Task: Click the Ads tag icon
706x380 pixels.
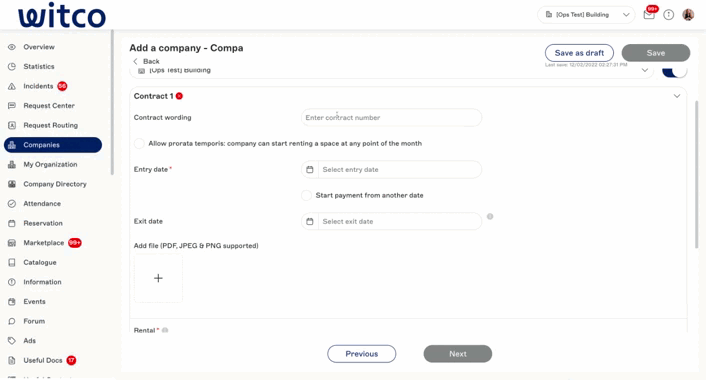Action: 12,341
